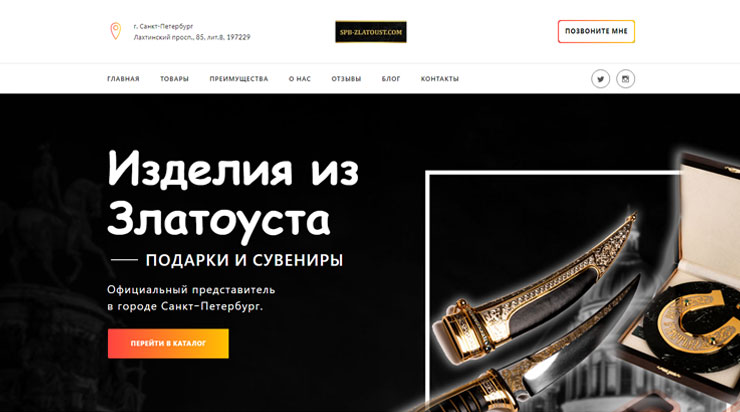Image resolution: width=740 pixels, height=412 pixels.
Task: Go to the Главная menu item
Action: [123, 79]
